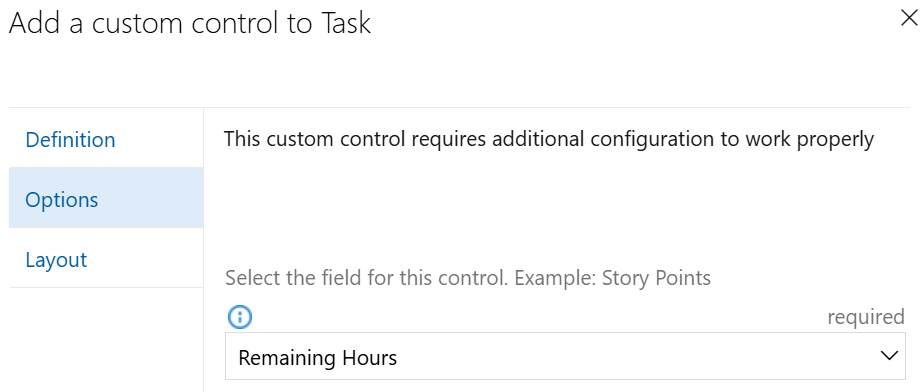
Task: Close the Add a custom control dialog
Action: click(x=909, y=19)
